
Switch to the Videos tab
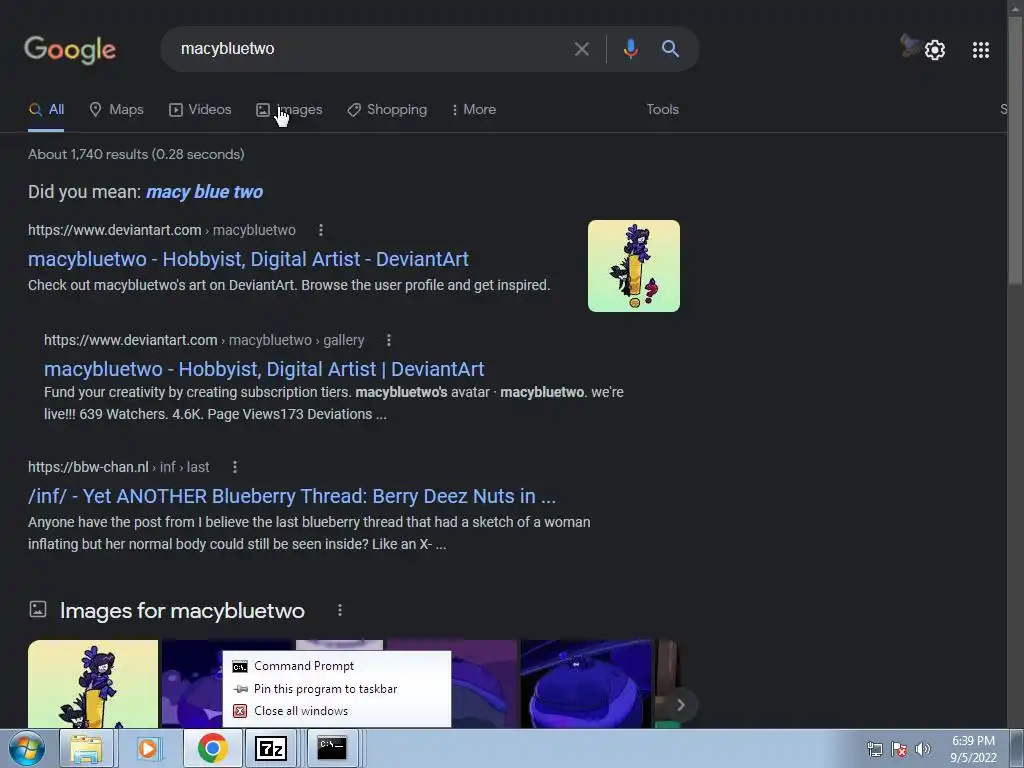pyautogui.click(x=200, y=110)
